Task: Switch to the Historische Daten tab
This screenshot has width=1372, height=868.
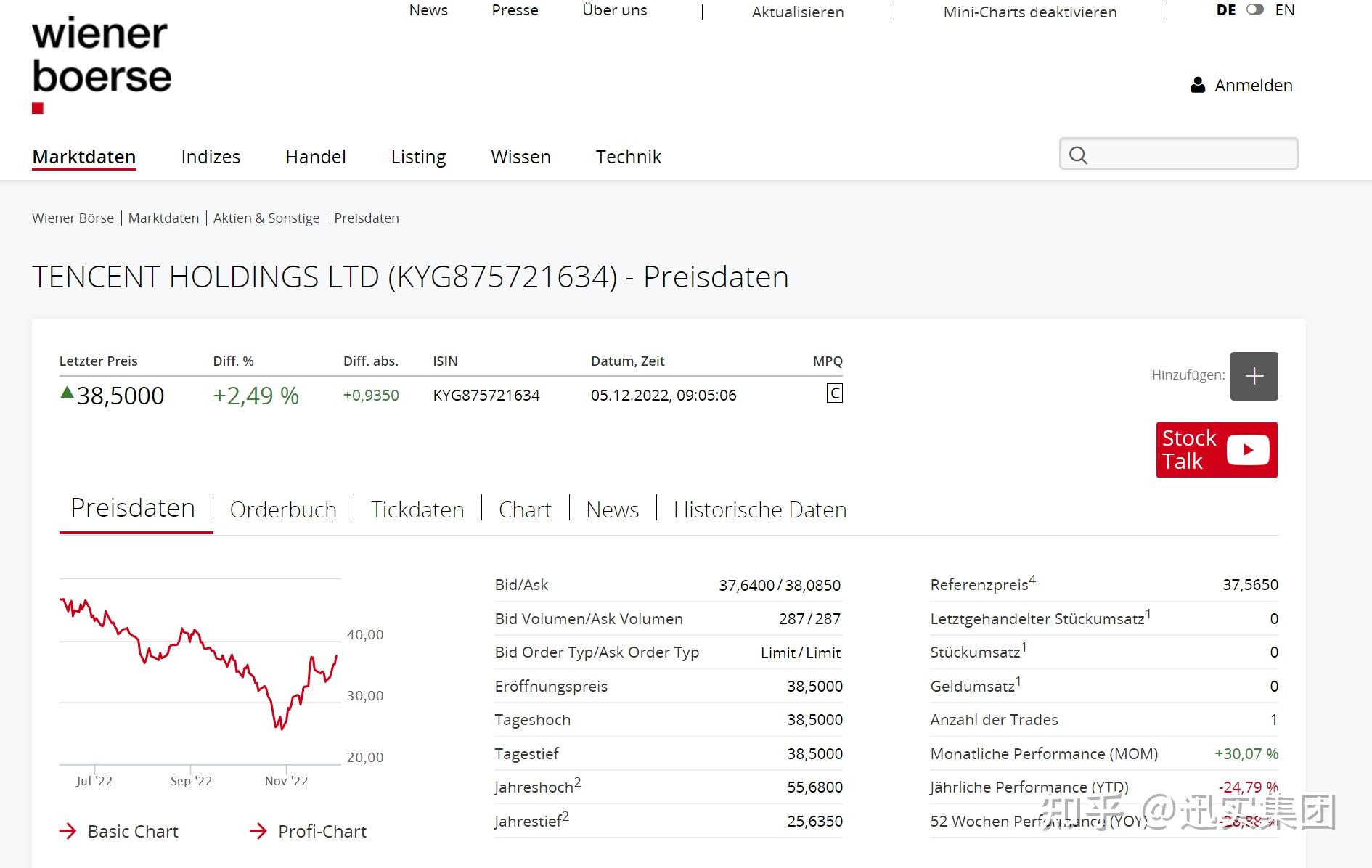Action: pyautogui.click(x=760, y=509)
